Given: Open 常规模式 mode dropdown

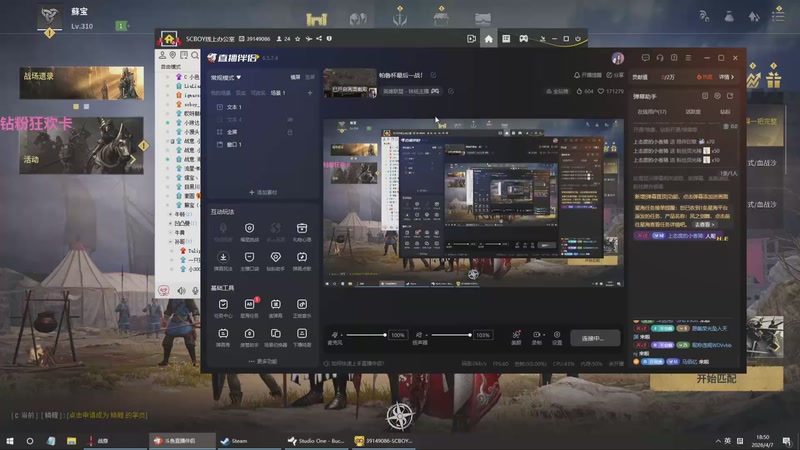Looking at the screenshot, I should click(x=226, y=78).
